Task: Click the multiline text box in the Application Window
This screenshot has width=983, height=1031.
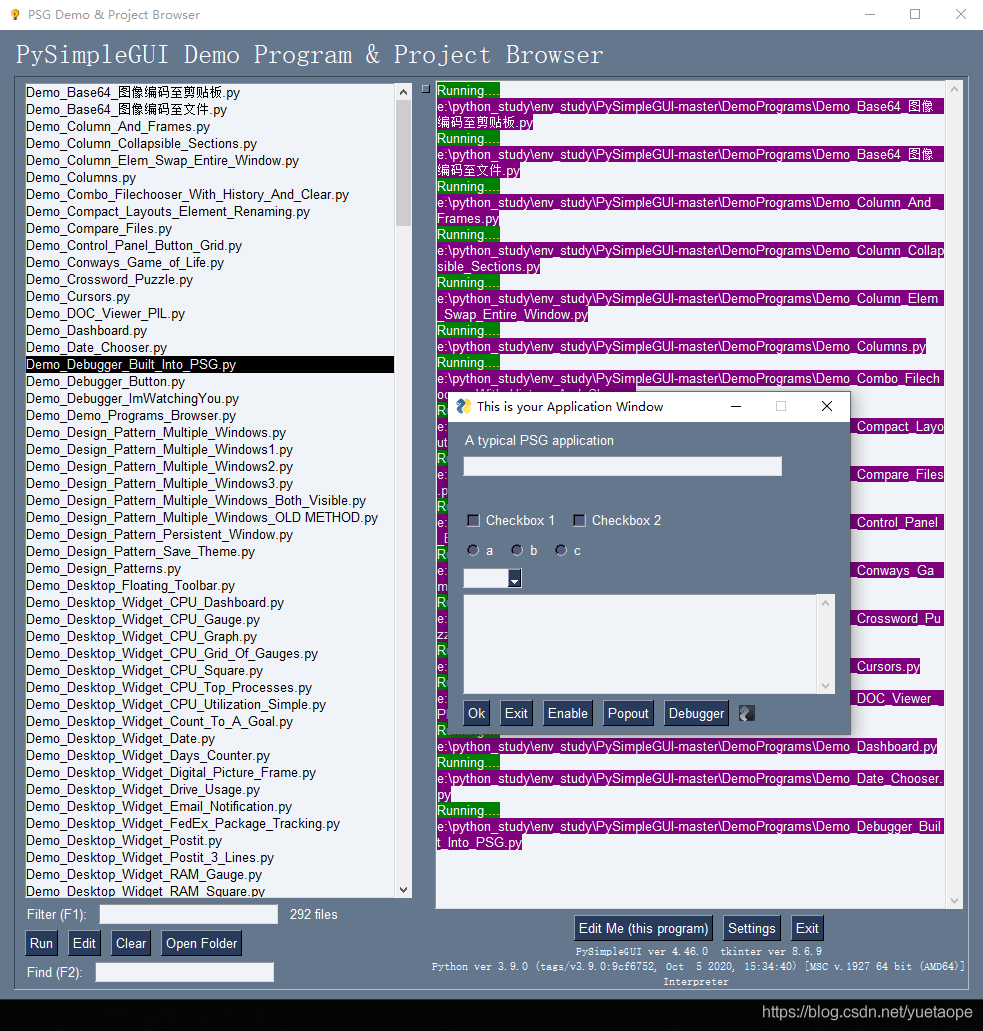Action: click(640, 644)
